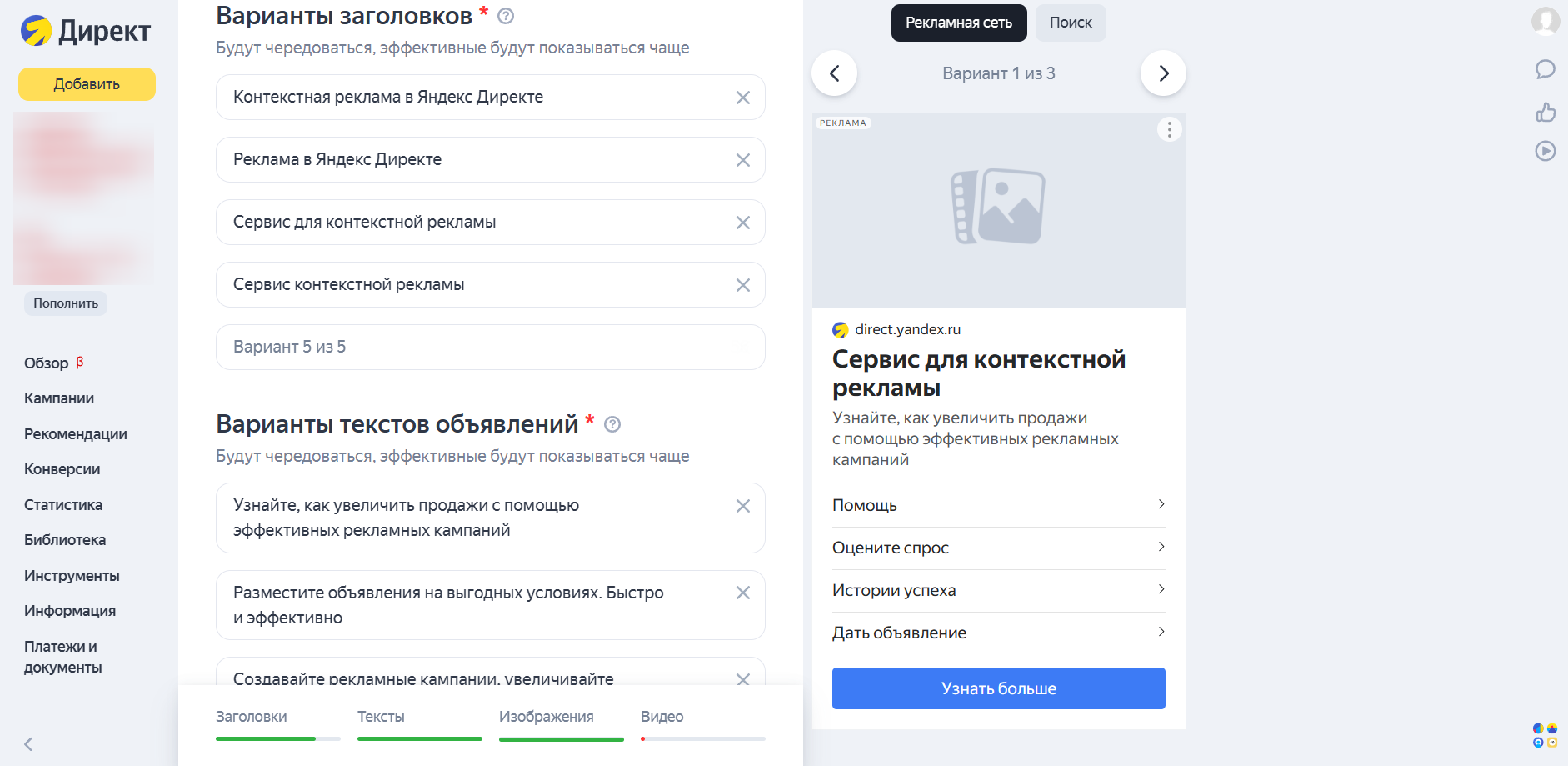
Task: Open the video tutorials play icon
Action: pos(1546,151)
